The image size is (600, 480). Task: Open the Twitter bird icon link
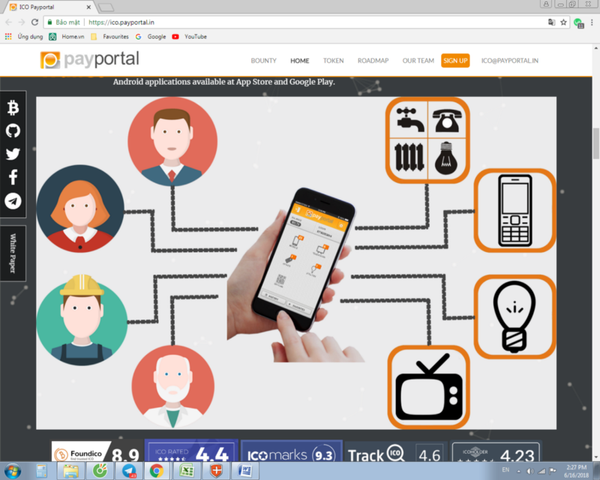coord(13,154)
